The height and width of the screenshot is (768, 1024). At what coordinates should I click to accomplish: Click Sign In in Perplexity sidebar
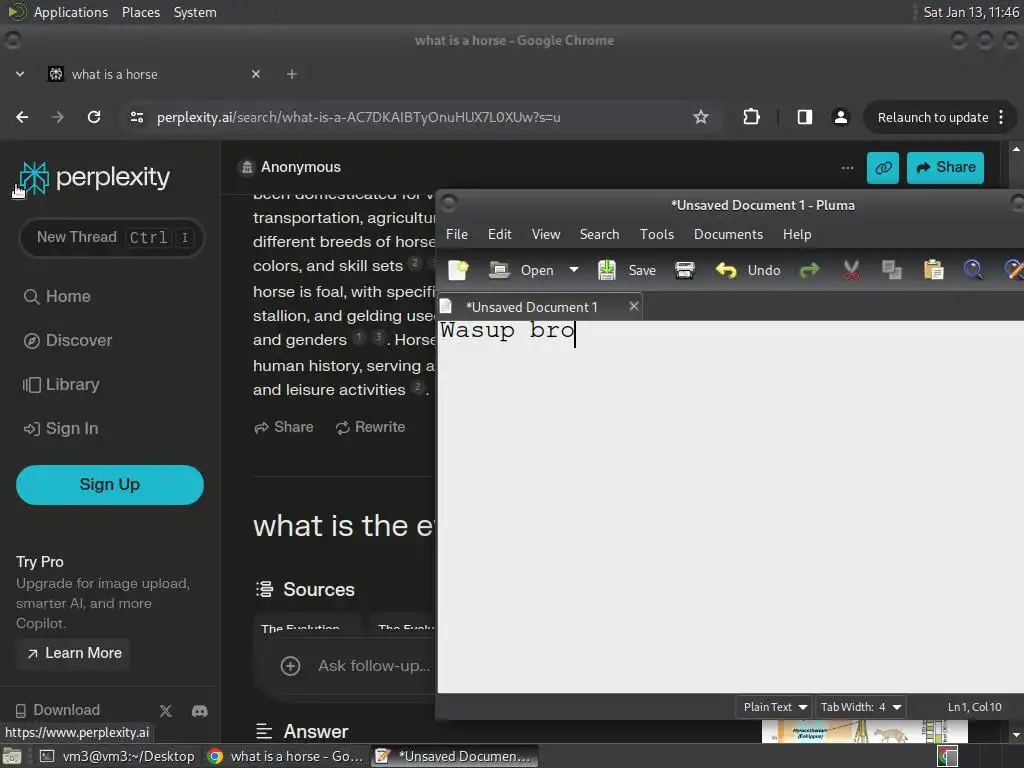[61, 429]
